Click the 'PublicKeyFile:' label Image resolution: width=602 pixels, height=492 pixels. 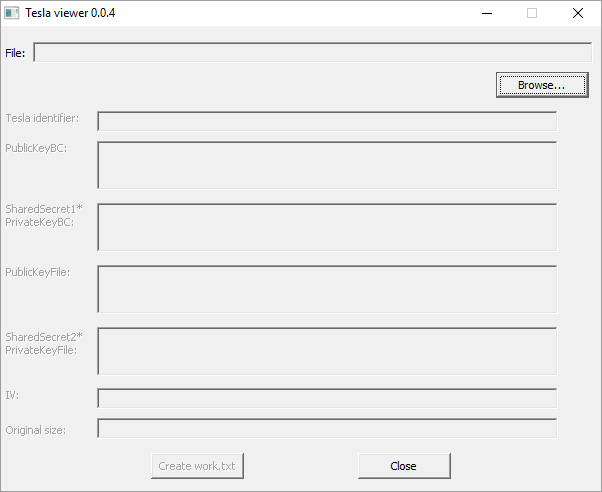click(x=38, y=272)
